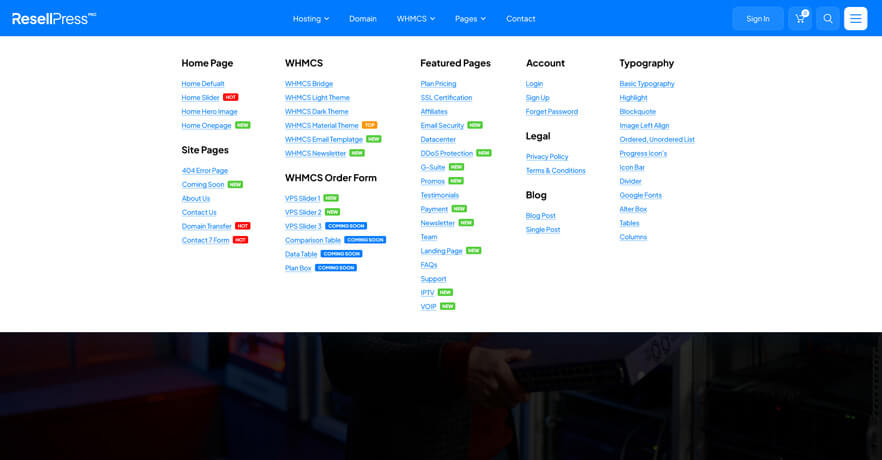The height and width of the screenshot is (460, 882).
Task: Open Alter Box link
Action: (x=633, y=209)
